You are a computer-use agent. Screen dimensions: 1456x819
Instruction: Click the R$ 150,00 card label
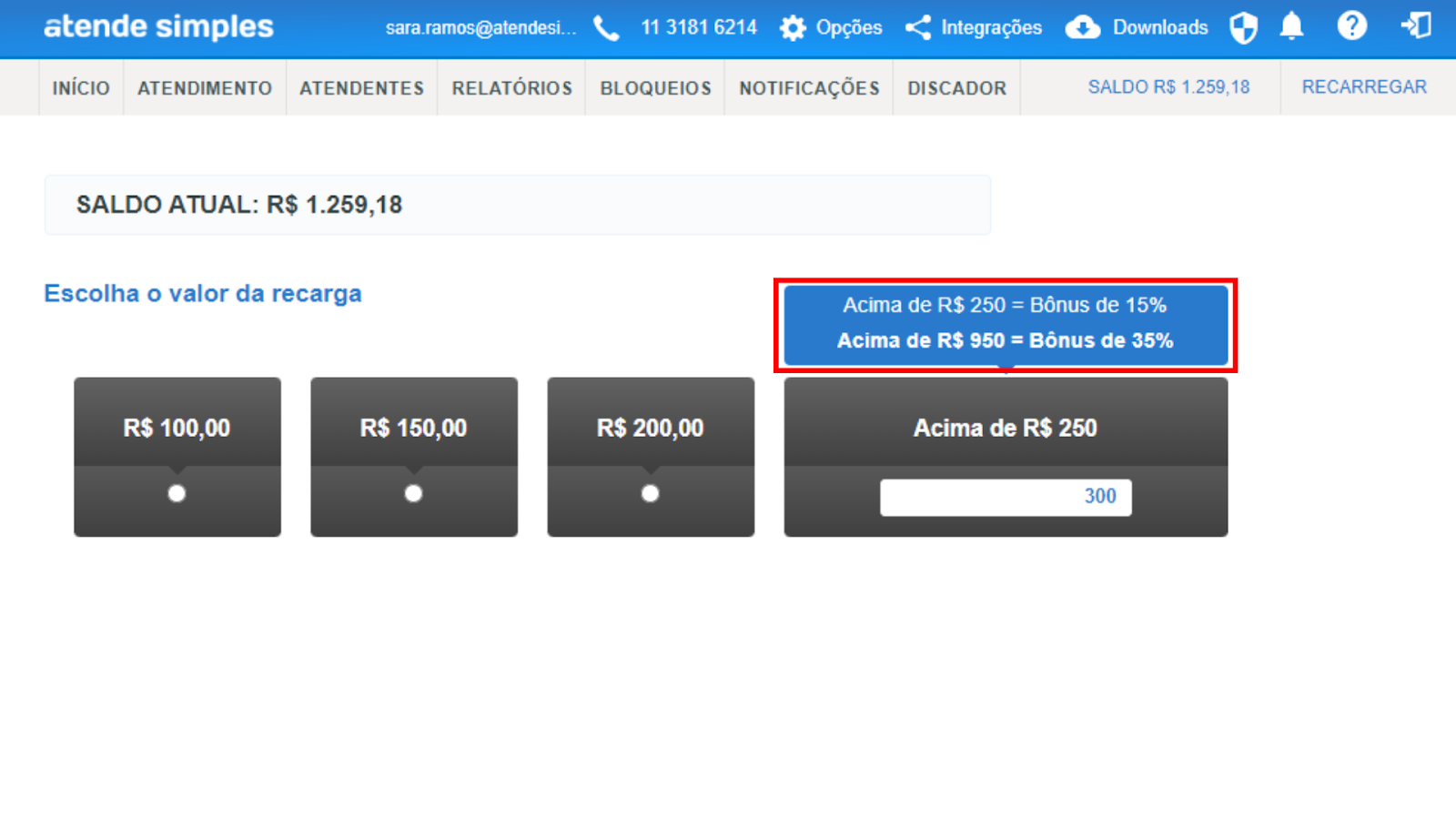coord(413,428)
